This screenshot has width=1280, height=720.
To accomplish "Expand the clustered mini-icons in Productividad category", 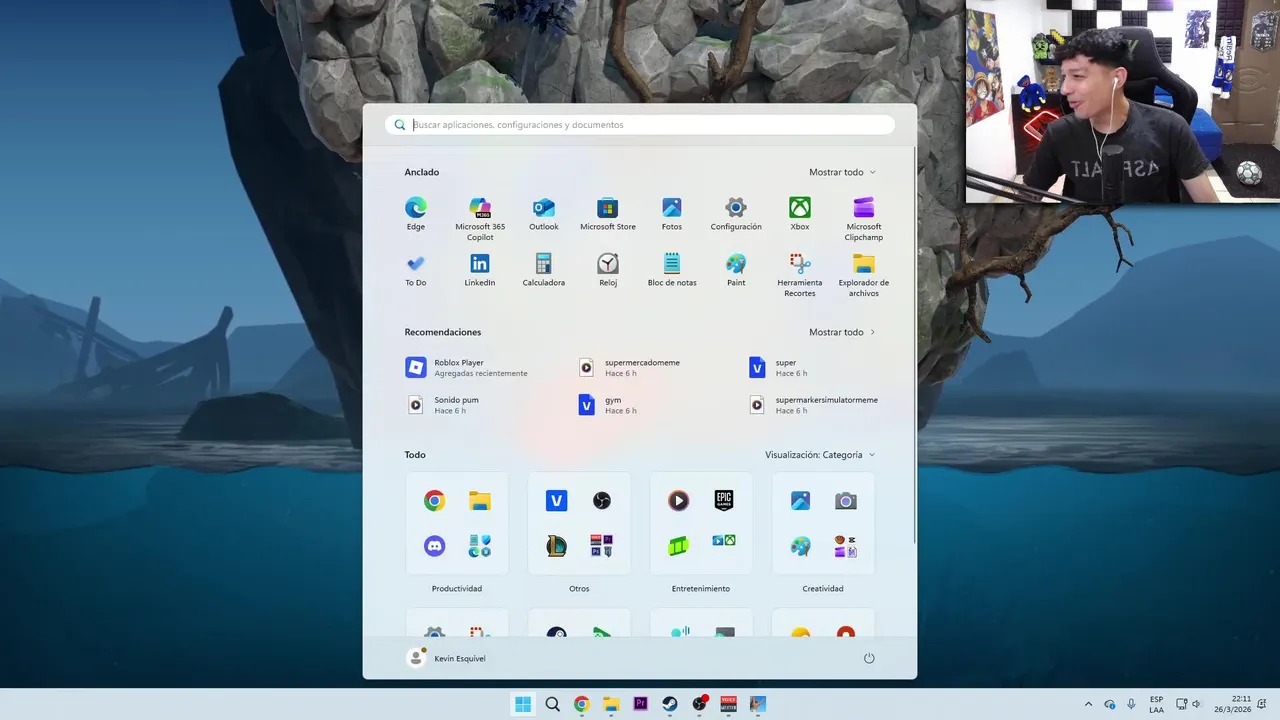I will (480, 546).
